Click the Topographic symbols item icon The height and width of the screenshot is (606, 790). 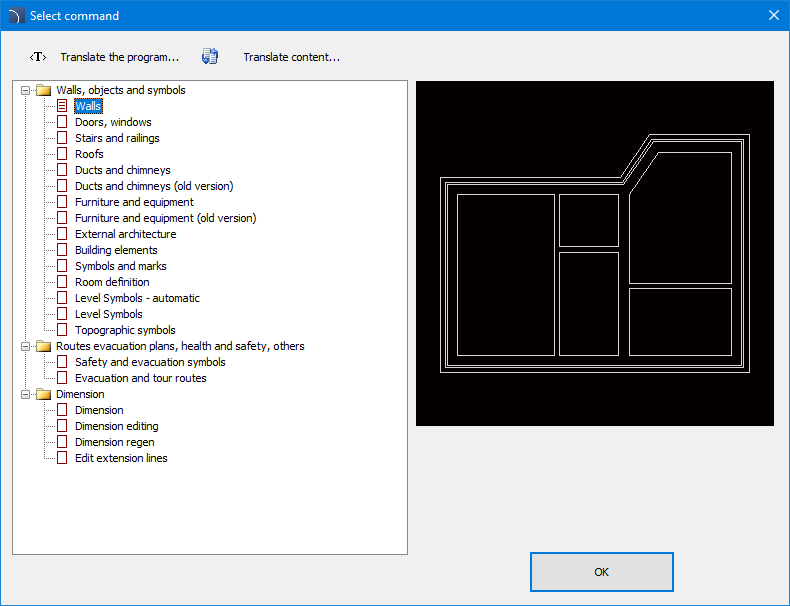(62, 330)
